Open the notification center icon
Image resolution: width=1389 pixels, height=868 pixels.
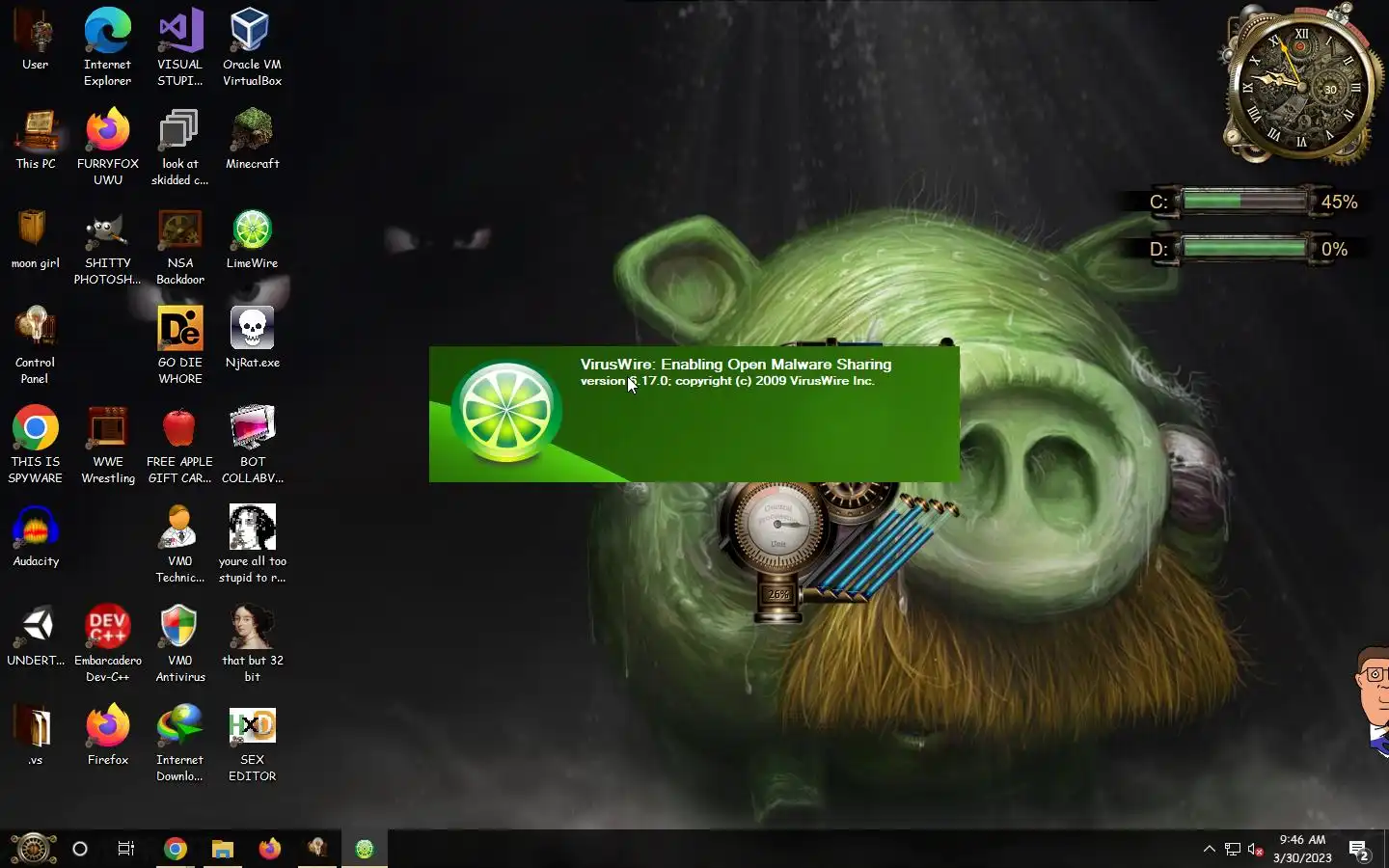1360,850
